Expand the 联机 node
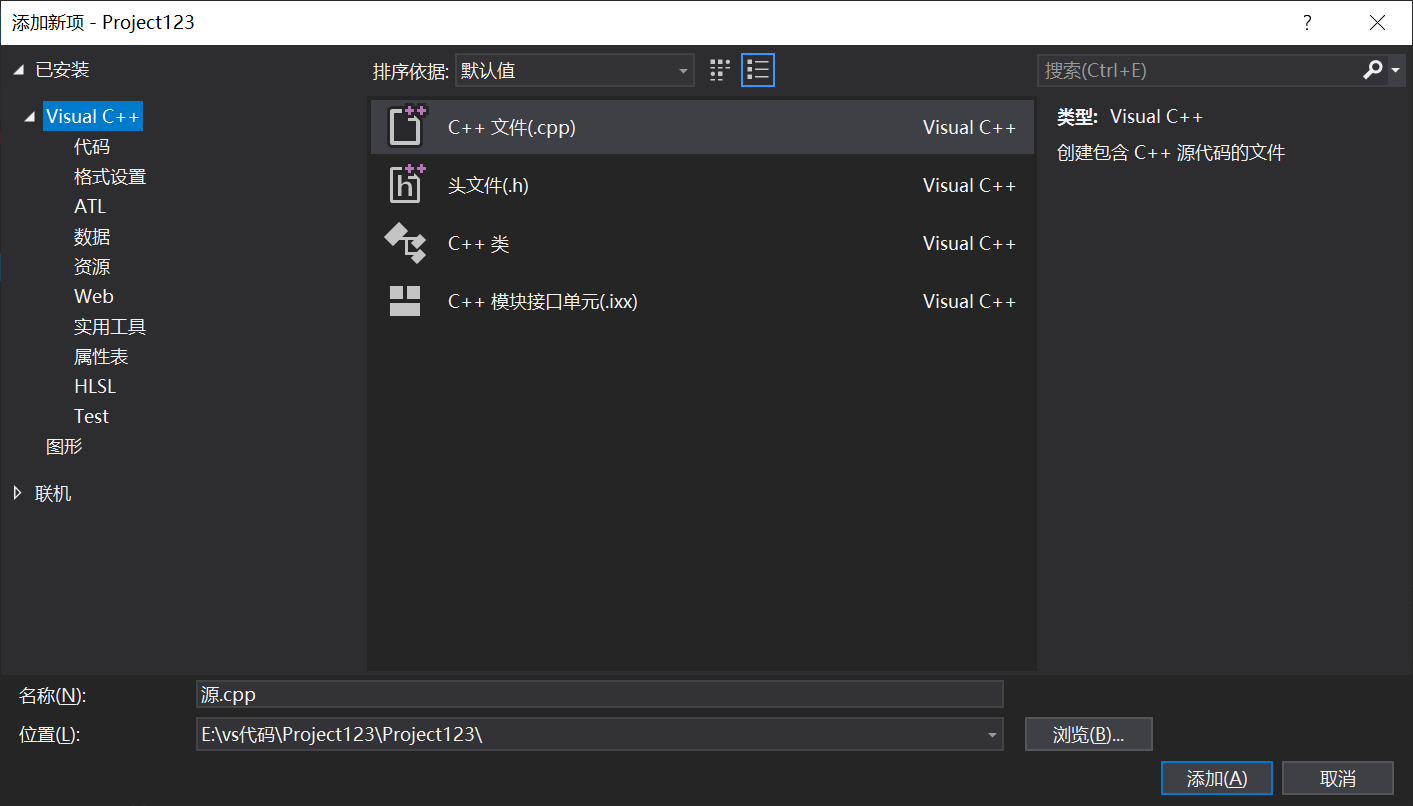 (17, 492)
